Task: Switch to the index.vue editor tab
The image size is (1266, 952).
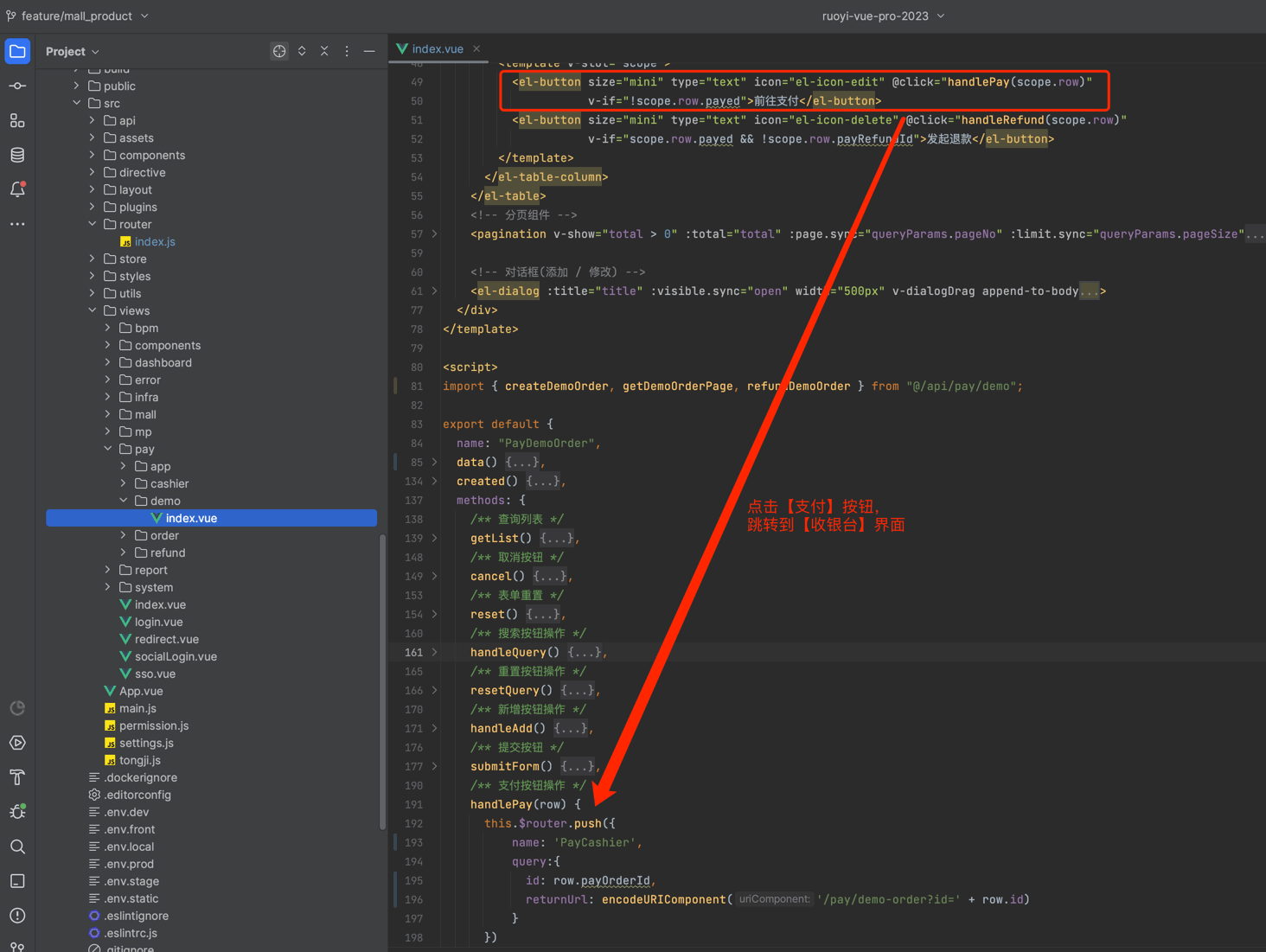Action: (x=437, y=48)
